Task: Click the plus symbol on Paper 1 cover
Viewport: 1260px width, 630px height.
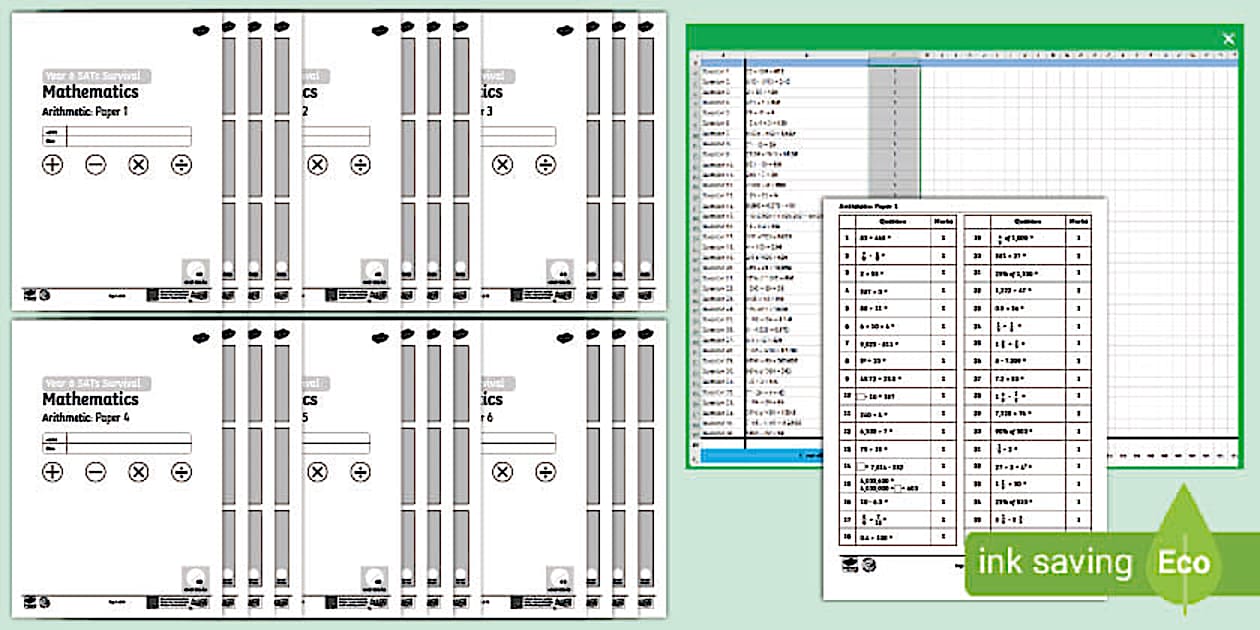Action: point(53,165)
